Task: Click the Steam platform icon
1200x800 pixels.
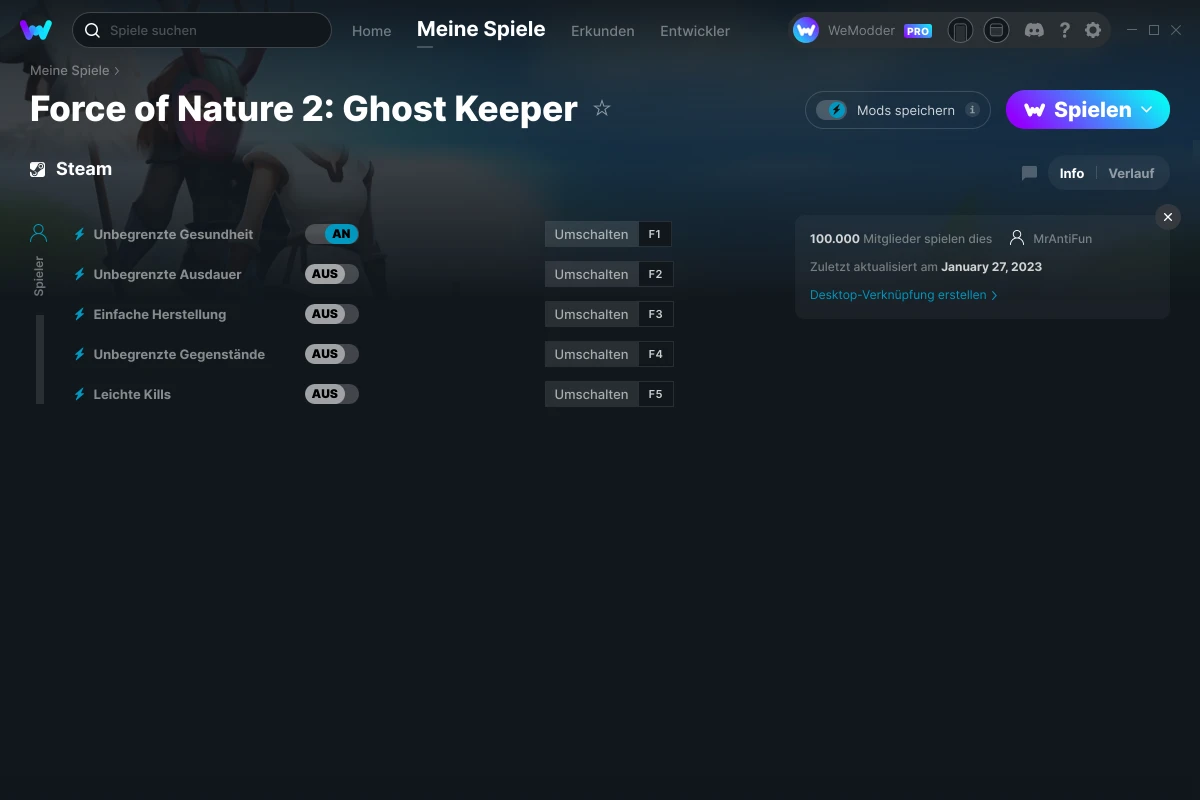Action: click(x=38, y=169)
